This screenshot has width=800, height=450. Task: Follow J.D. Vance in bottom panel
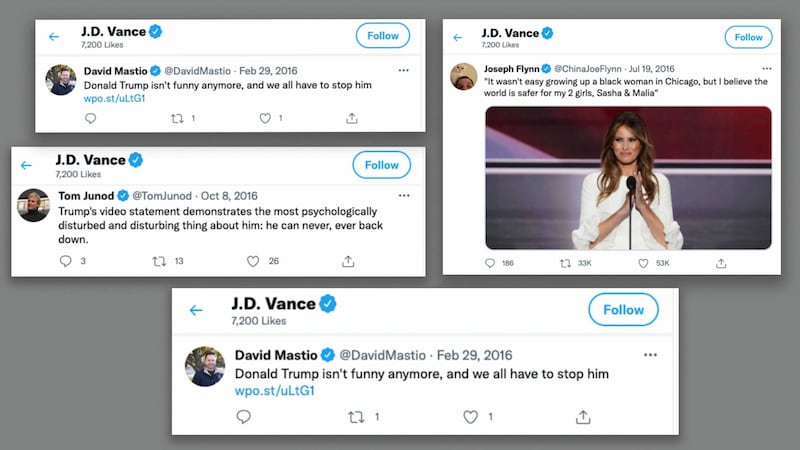pos(623,310)
